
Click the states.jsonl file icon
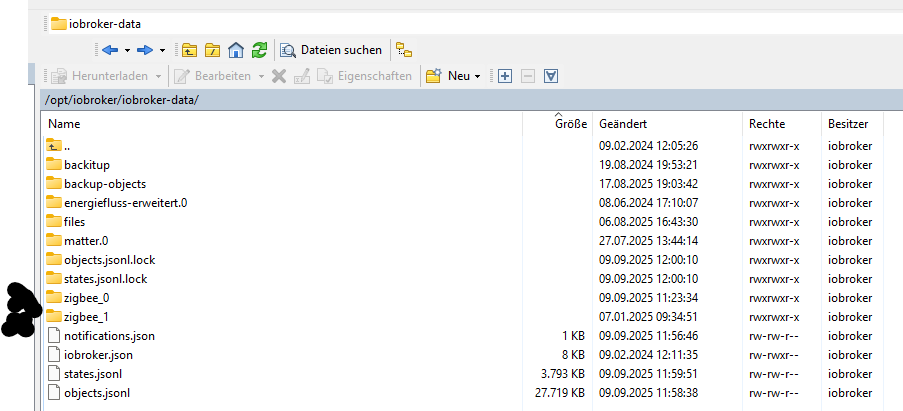54,374
